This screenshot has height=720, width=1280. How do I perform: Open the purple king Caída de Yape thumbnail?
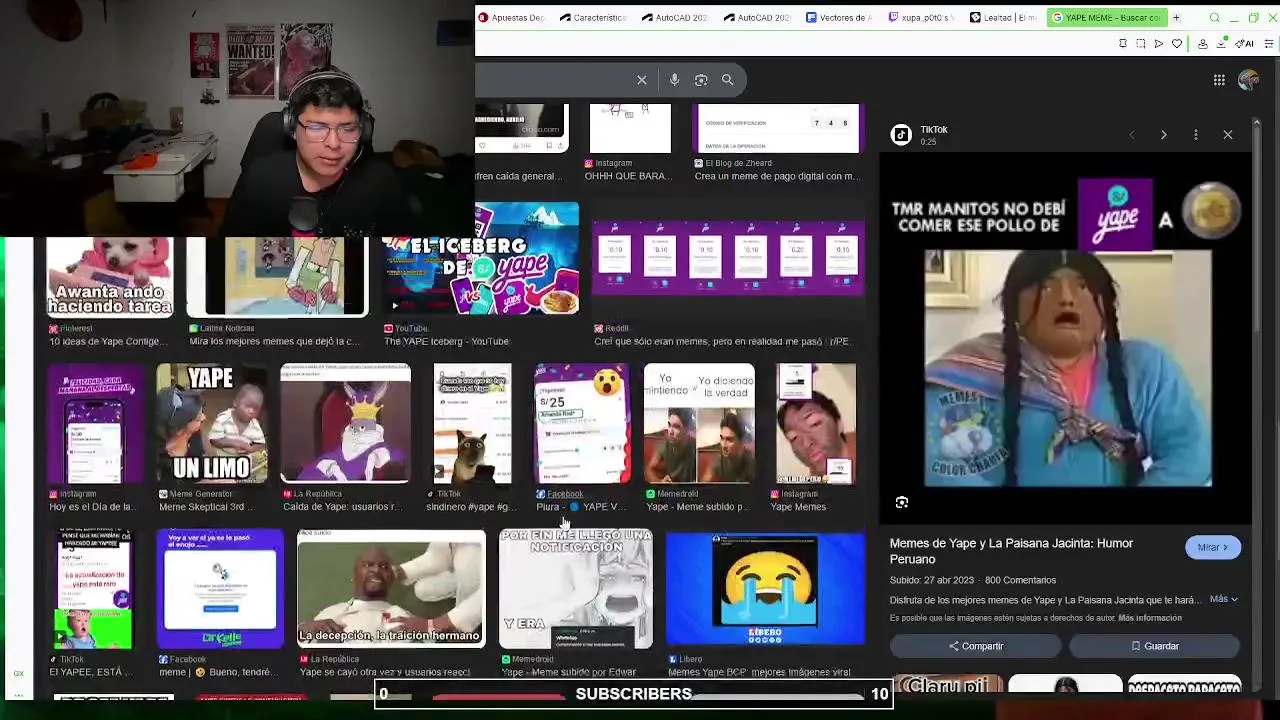tap(345, 424)
